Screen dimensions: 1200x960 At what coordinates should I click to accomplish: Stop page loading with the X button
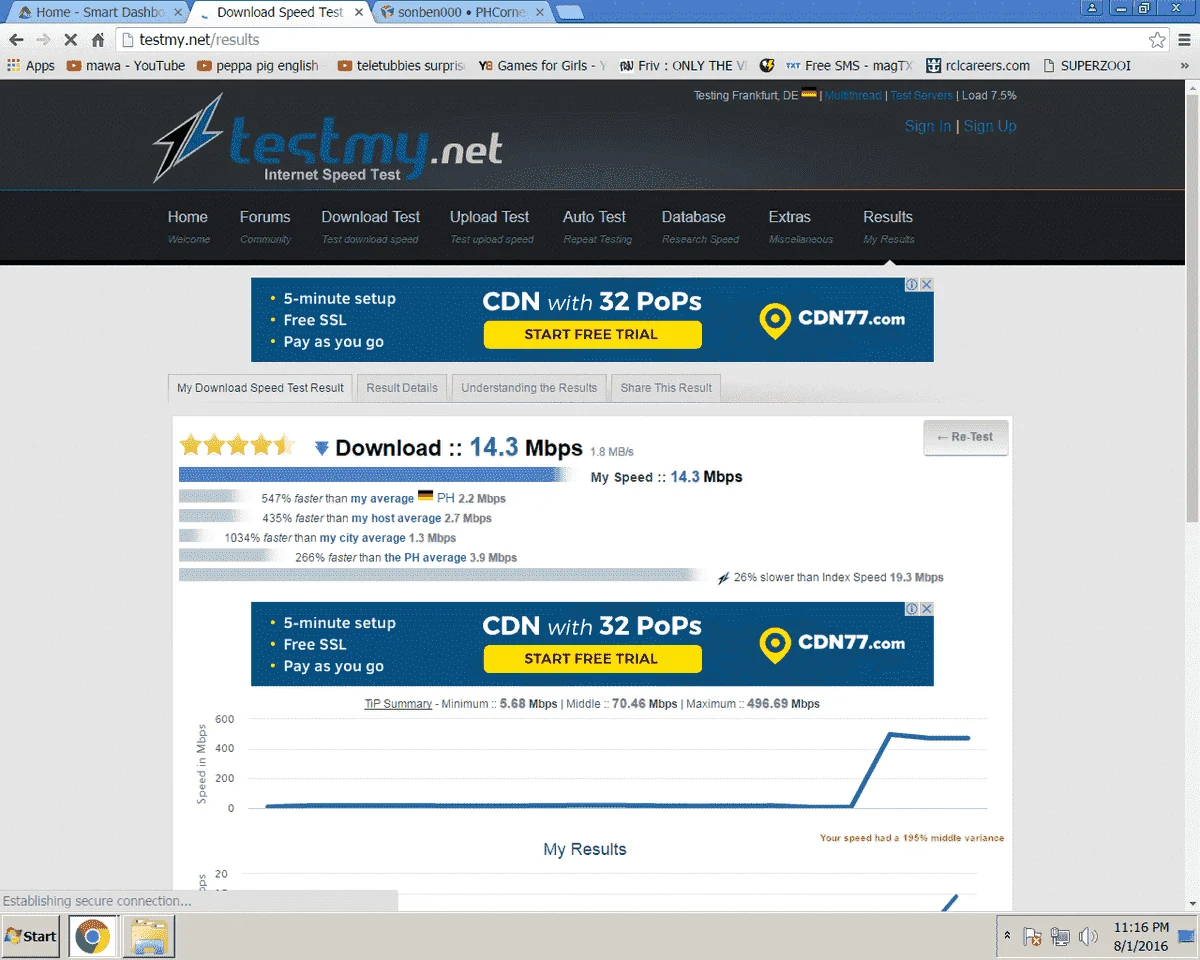click(70, 40)
